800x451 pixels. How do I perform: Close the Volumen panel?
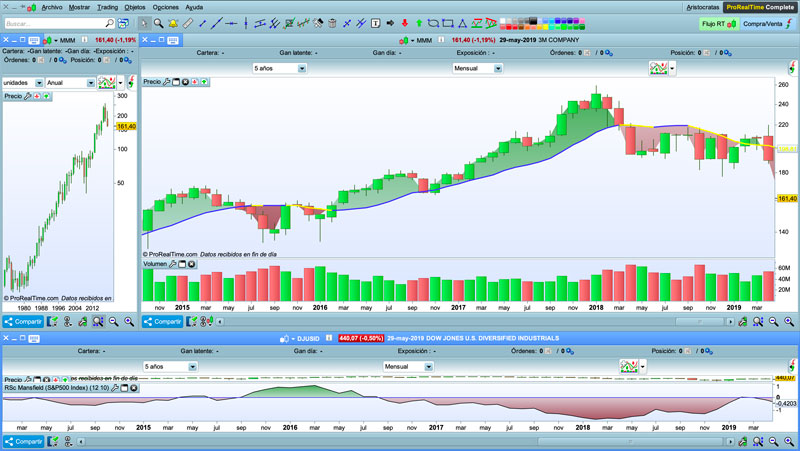click(x=191, y=264)
